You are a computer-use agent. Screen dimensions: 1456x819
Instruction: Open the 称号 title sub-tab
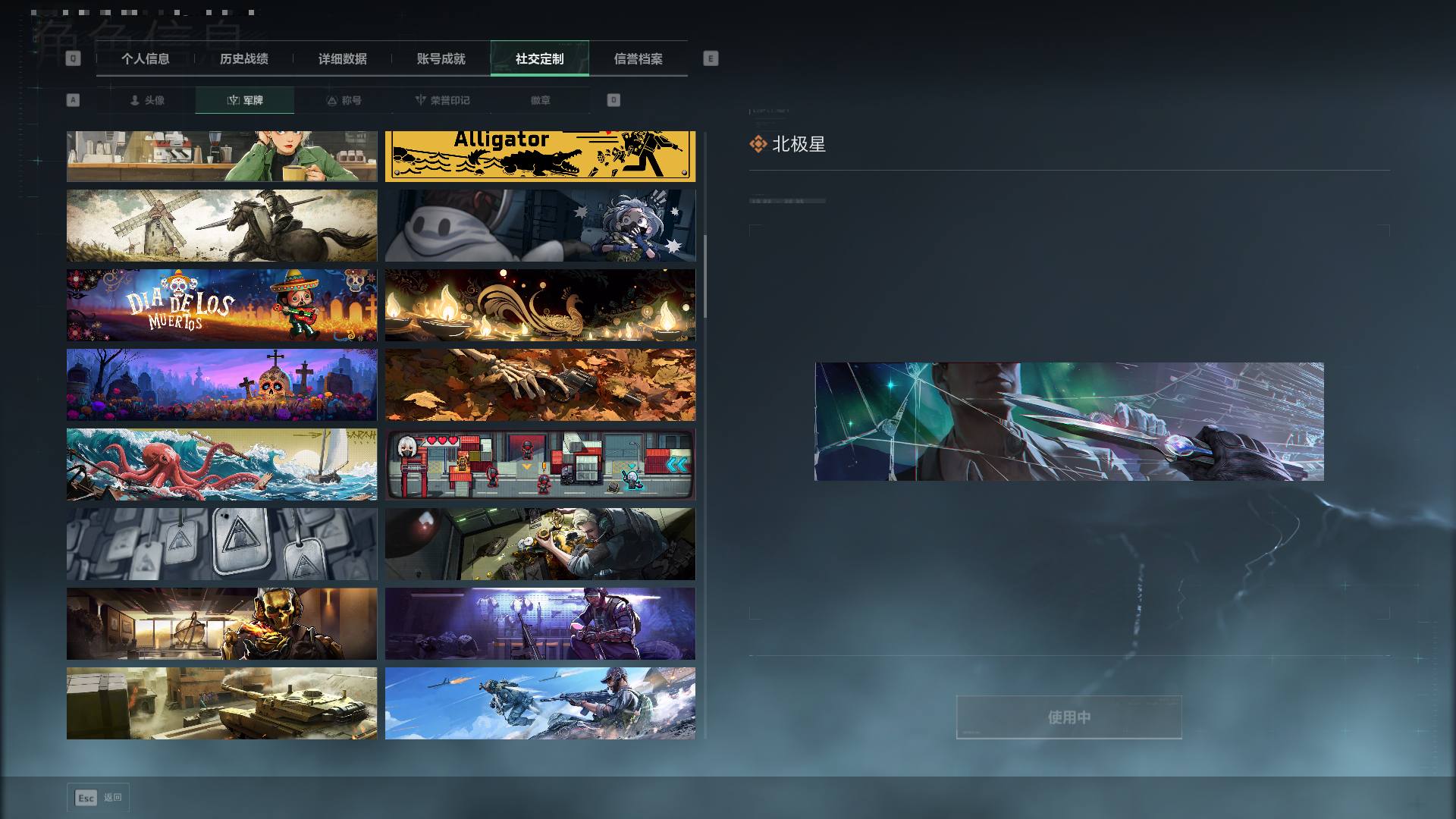pos(344,100)
